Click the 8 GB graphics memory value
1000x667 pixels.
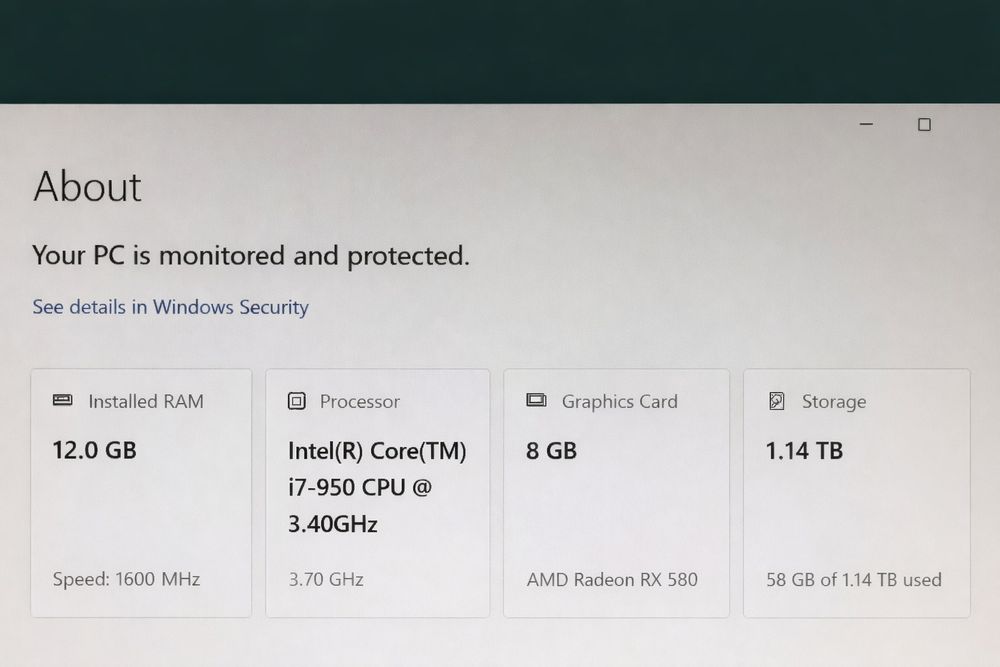551,450
